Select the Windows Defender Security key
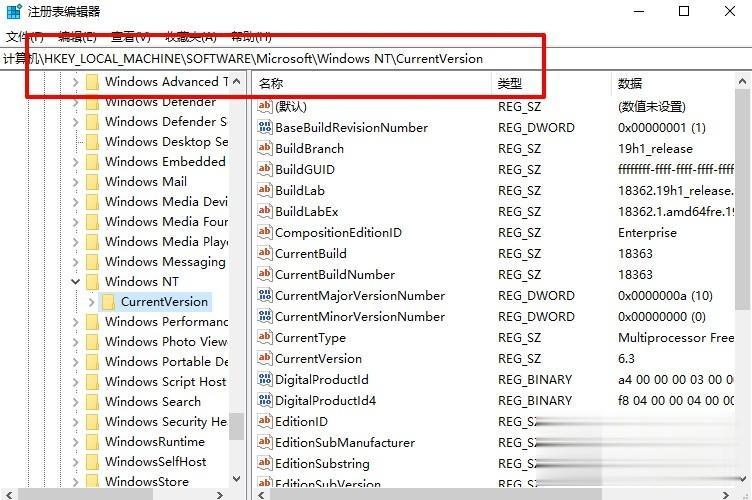 point(166,122)
